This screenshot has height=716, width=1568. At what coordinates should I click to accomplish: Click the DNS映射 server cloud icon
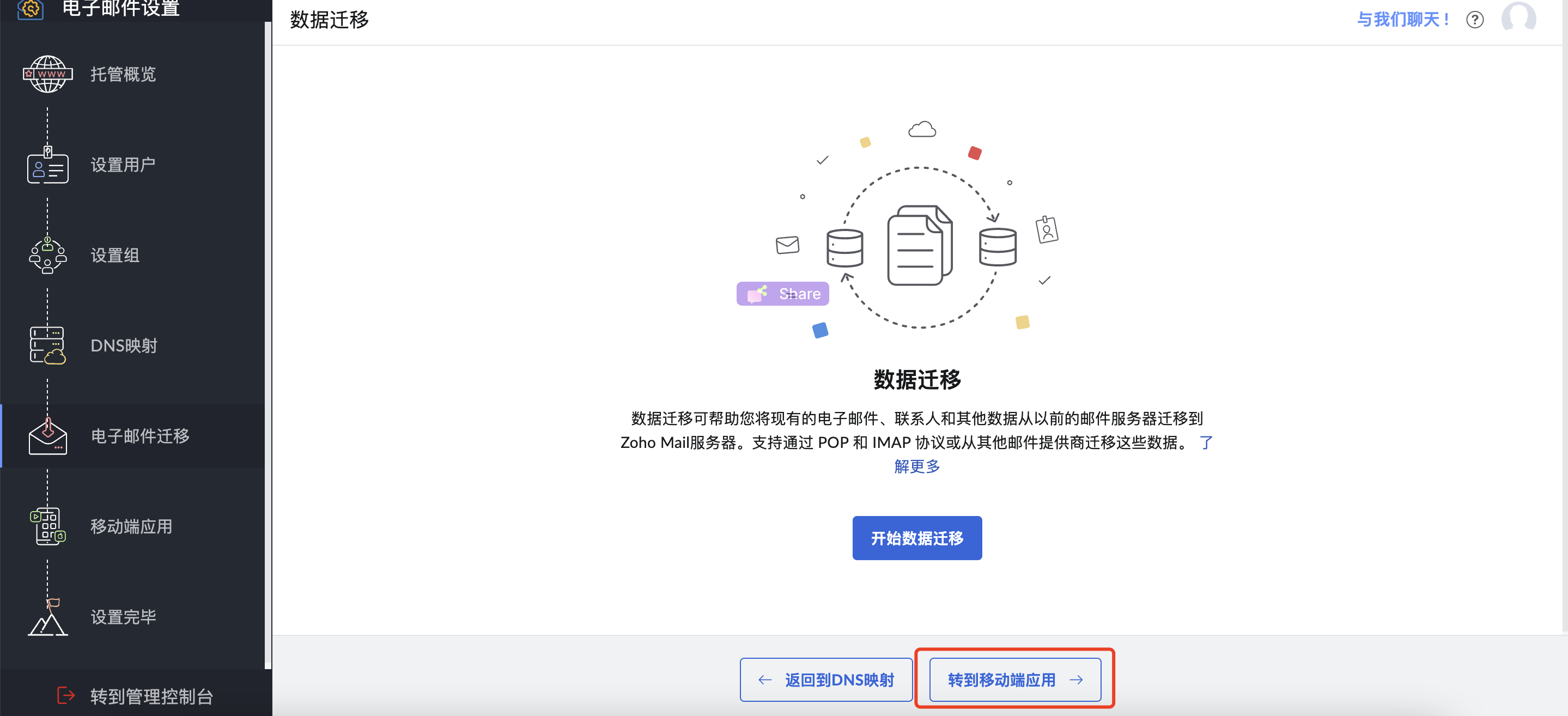click(x=47, y=345)
